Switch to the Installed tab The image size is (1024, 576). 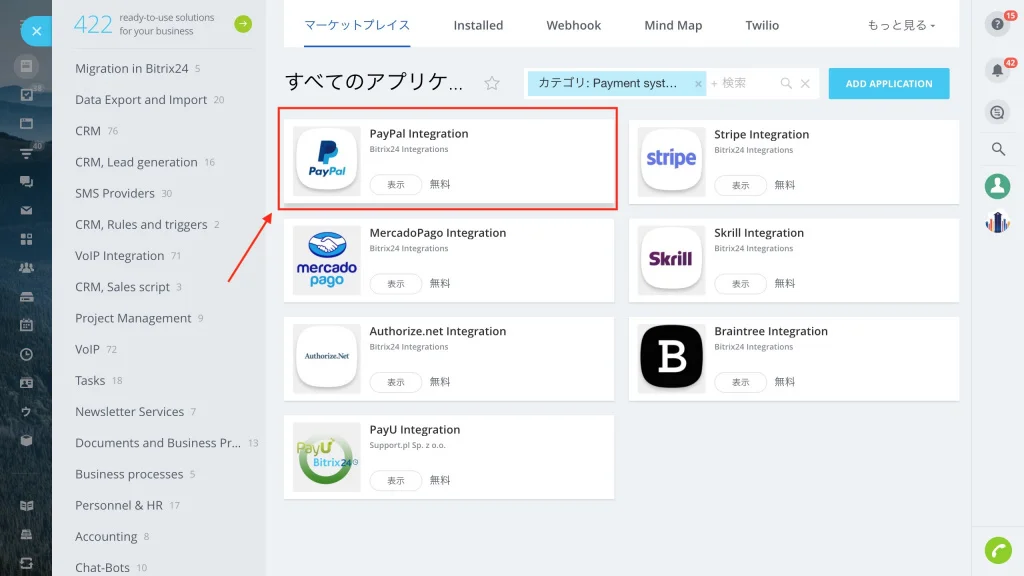(x=478, y=25)
